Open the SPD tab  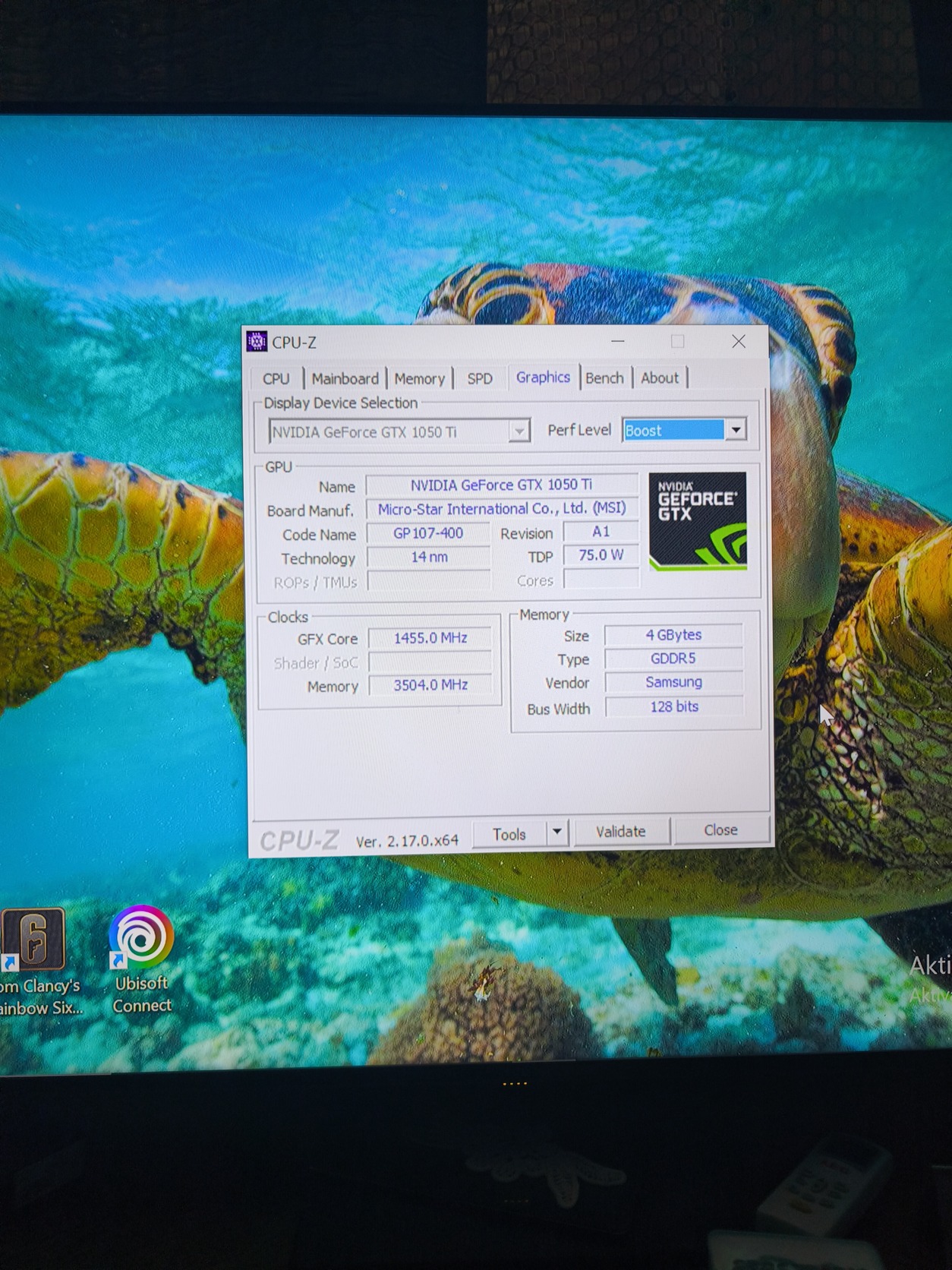479,378
